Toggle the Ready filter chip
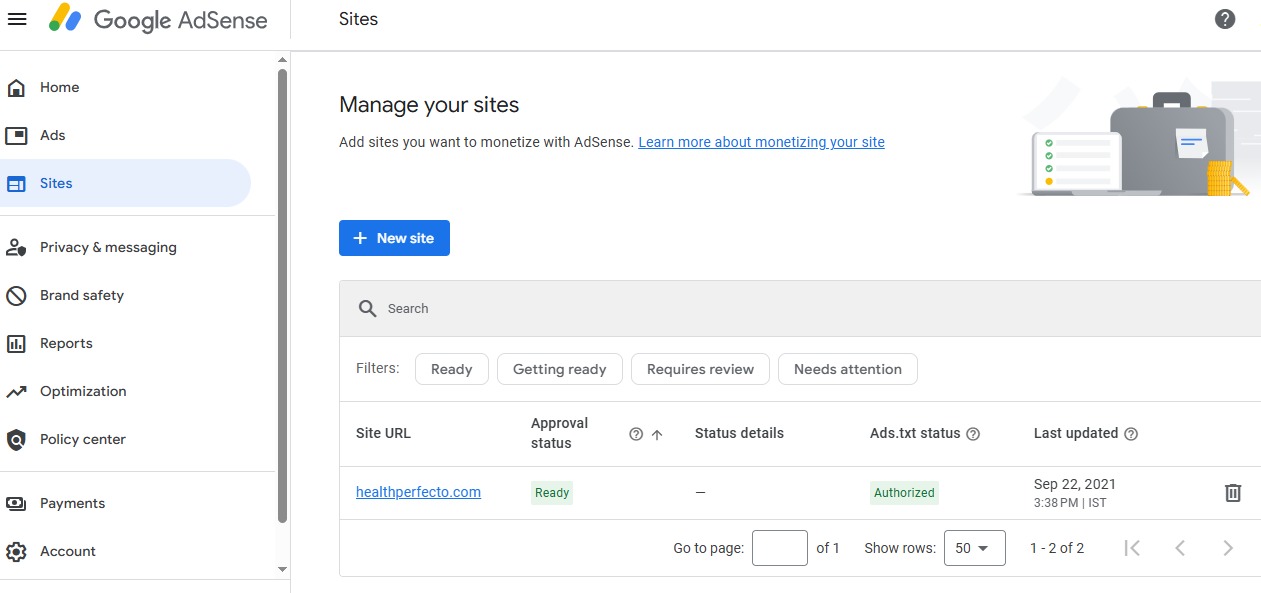 [x=451, y=369]
